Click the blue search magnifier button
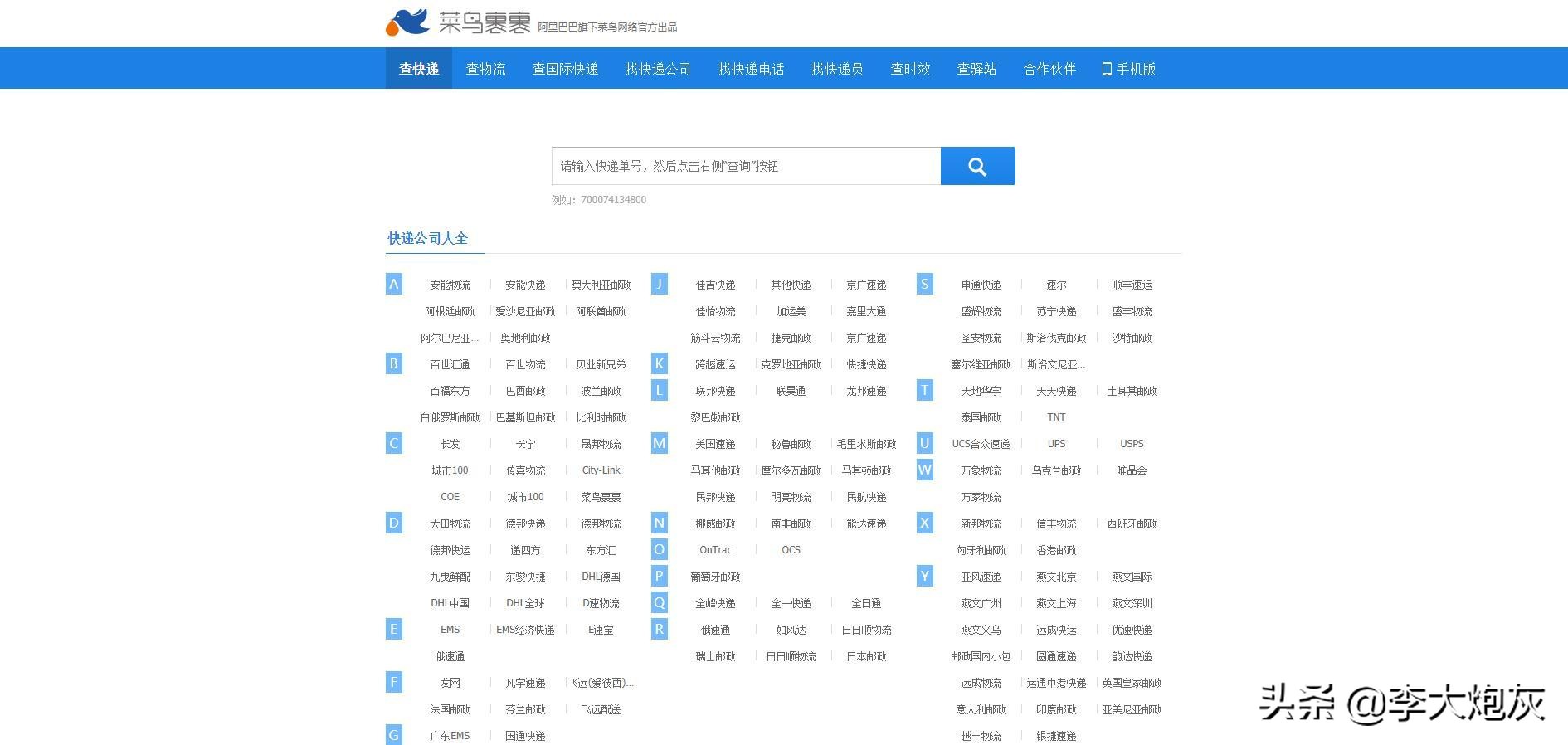Viewport: 1568px width, 745px height. click(x=977, y=166)
